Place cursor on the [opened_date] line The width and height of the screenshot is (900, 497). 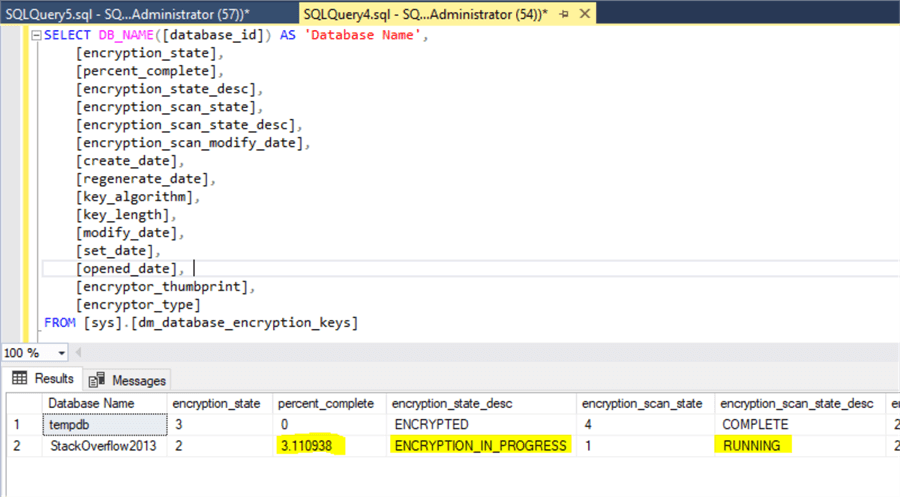(x=130, y=269)
